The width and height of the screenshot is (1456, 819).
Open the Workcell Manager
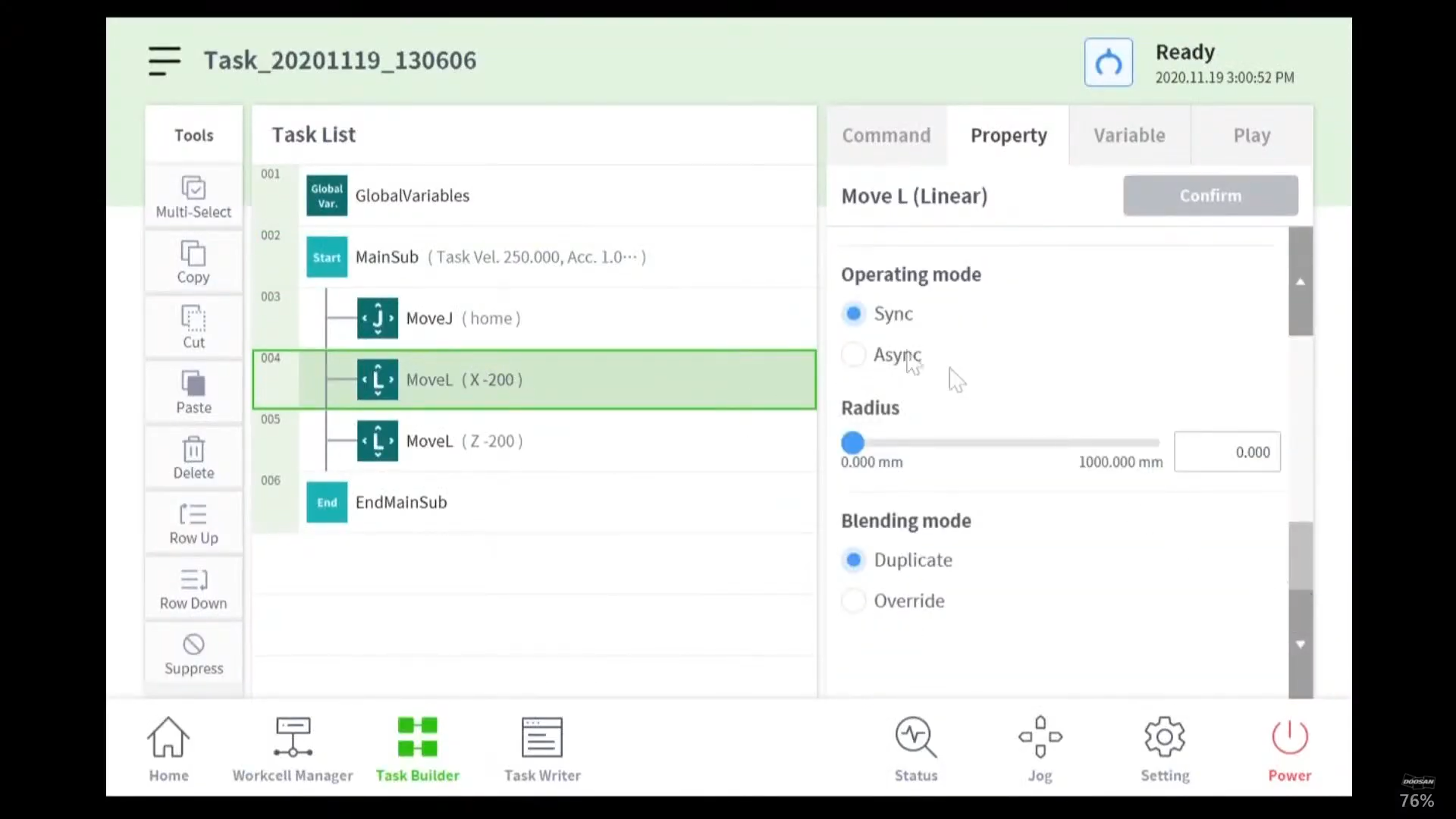pyautogui.click(x=293, y=737)
